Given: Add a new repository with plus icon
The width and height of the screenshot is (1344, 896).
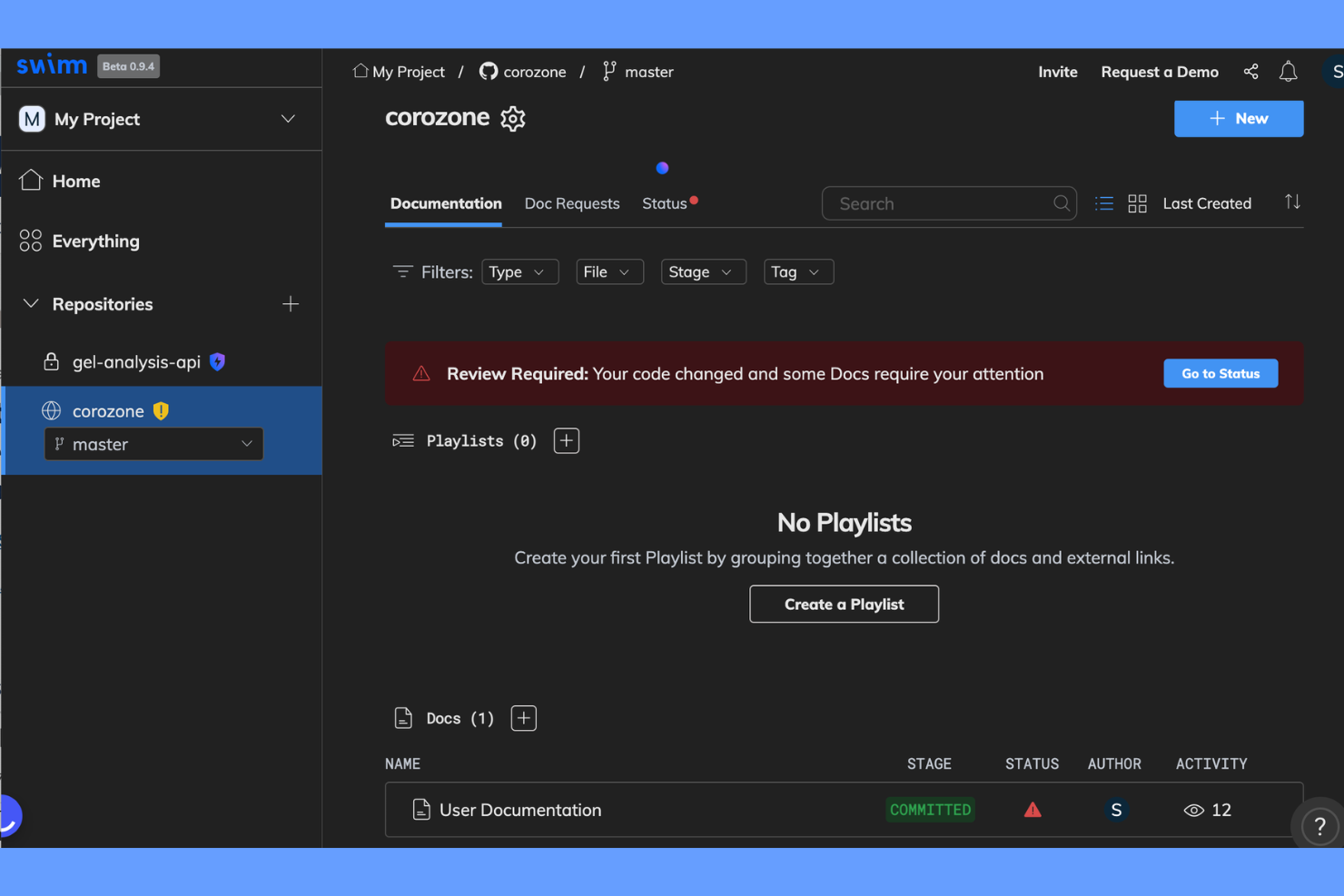Looking at the screenshot, I should 291,304.
